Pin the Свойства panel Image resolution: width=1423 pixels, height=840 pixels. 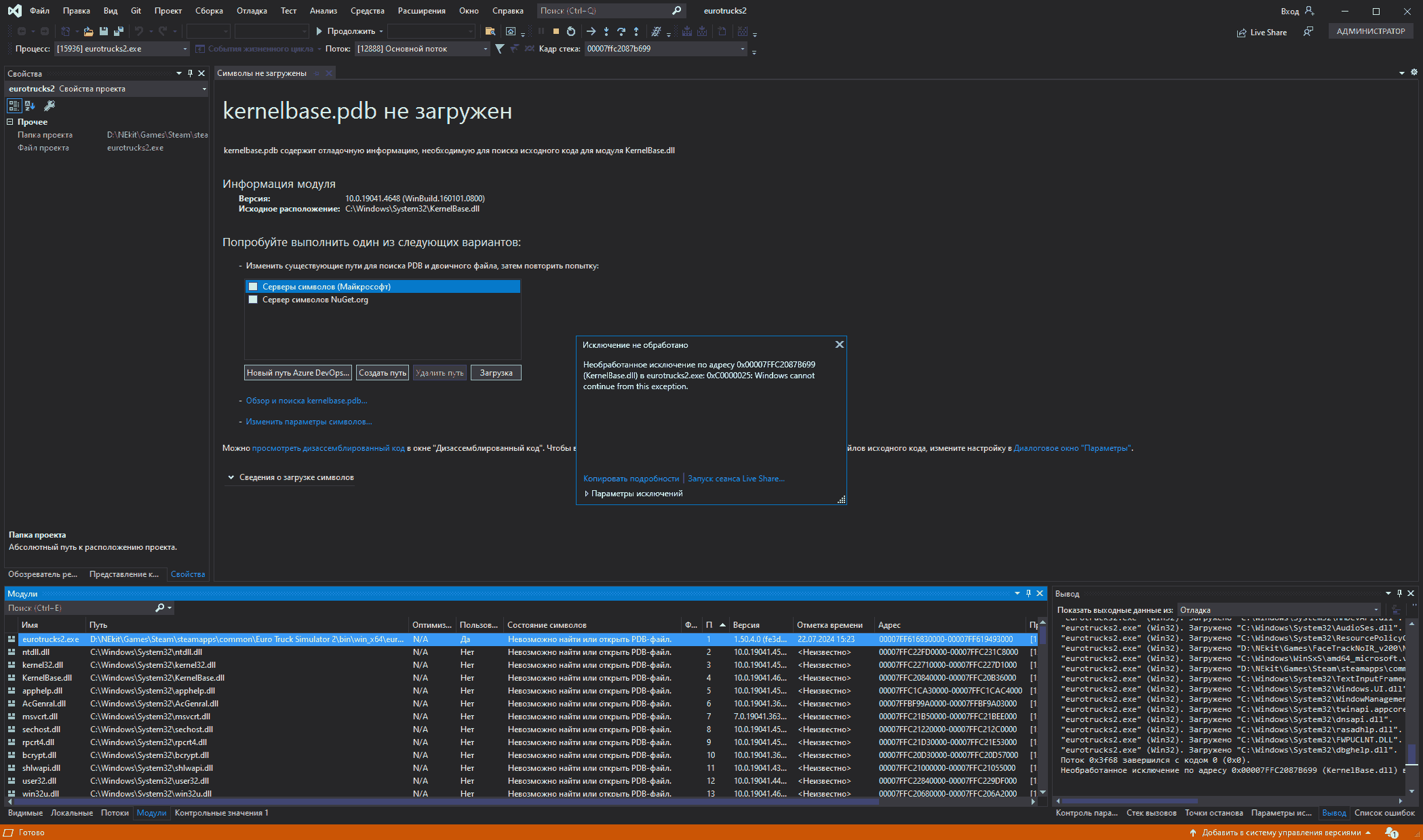pos(190,73)
